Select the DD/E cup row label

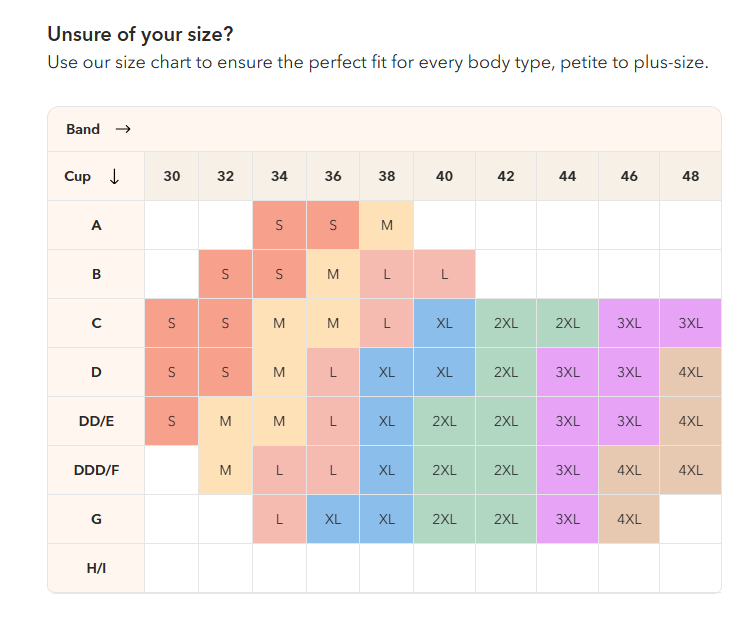pos(96,421)
